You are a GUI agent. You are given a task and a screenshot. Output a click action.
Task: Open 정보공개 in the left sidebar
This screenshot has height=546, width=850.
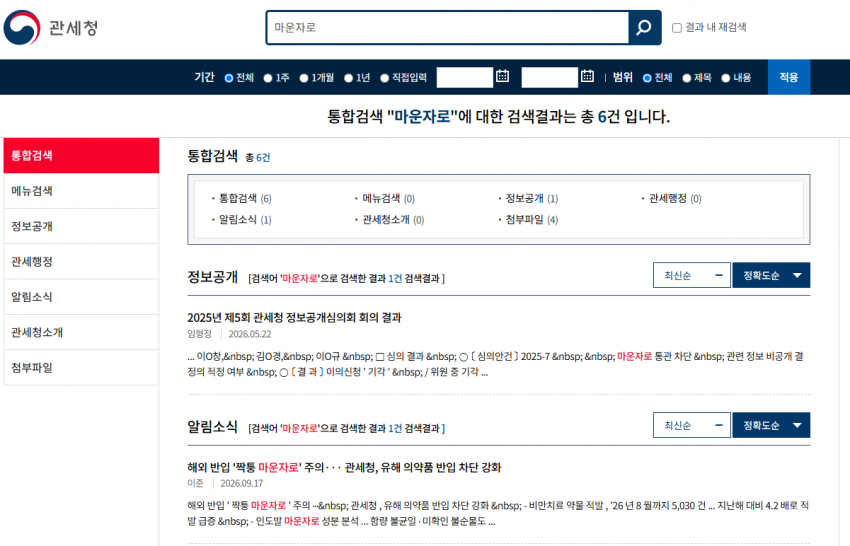[x=81, y=226]
